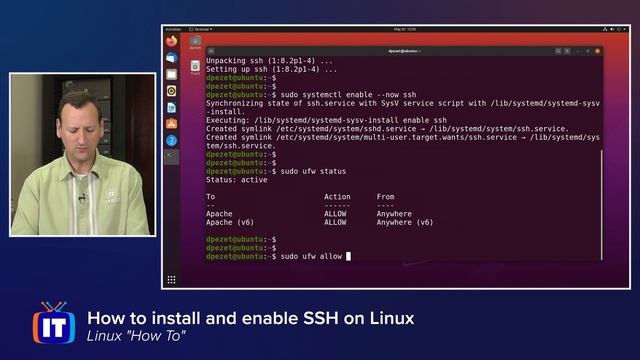This screenshot has height=360, width=640.
Task: Select the Terminal icon in the dock
Action: (171, 157)
